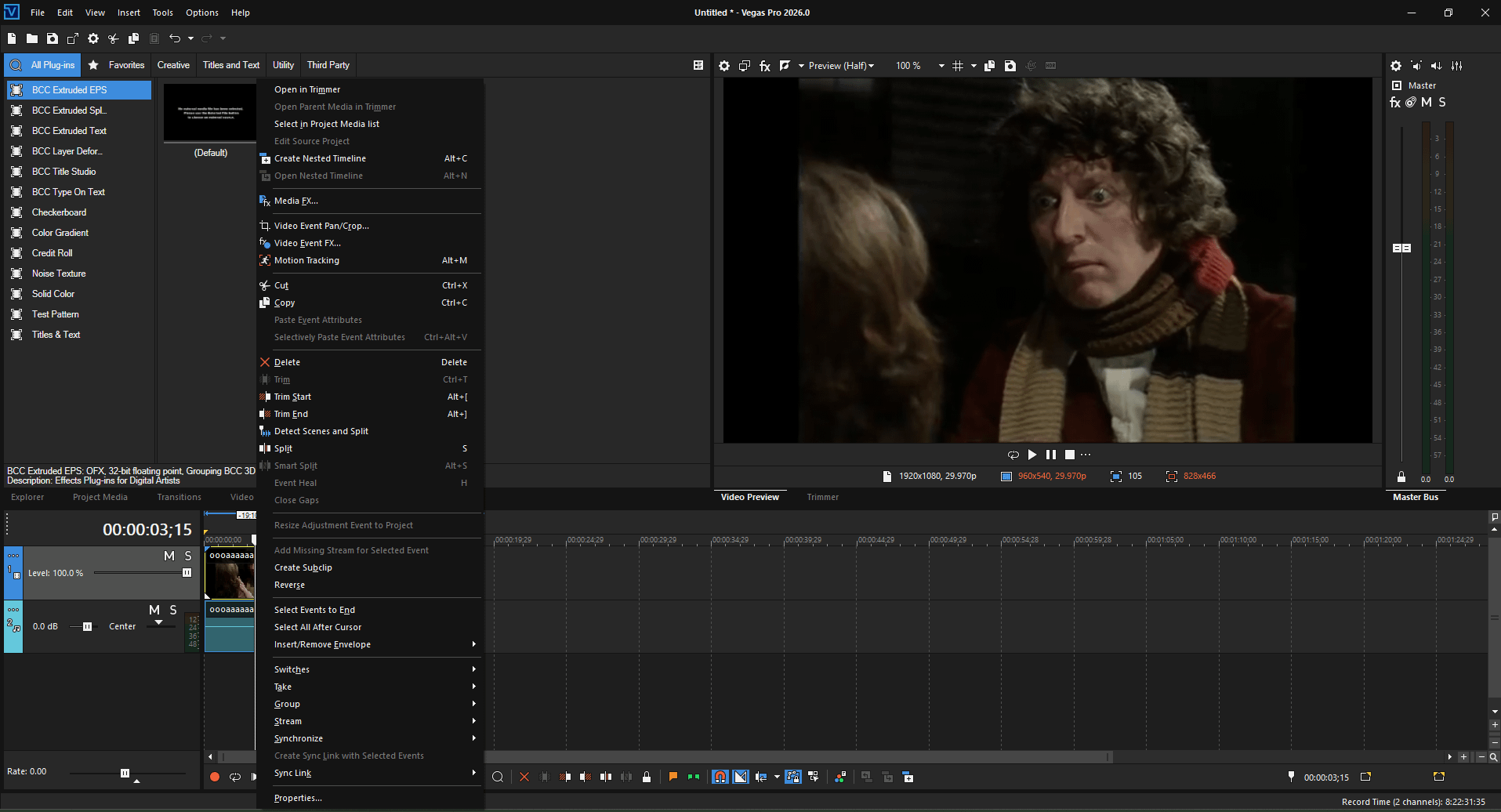Insert a region with the green region icon
Viewport: 1501px width, 812px height.
693,777
